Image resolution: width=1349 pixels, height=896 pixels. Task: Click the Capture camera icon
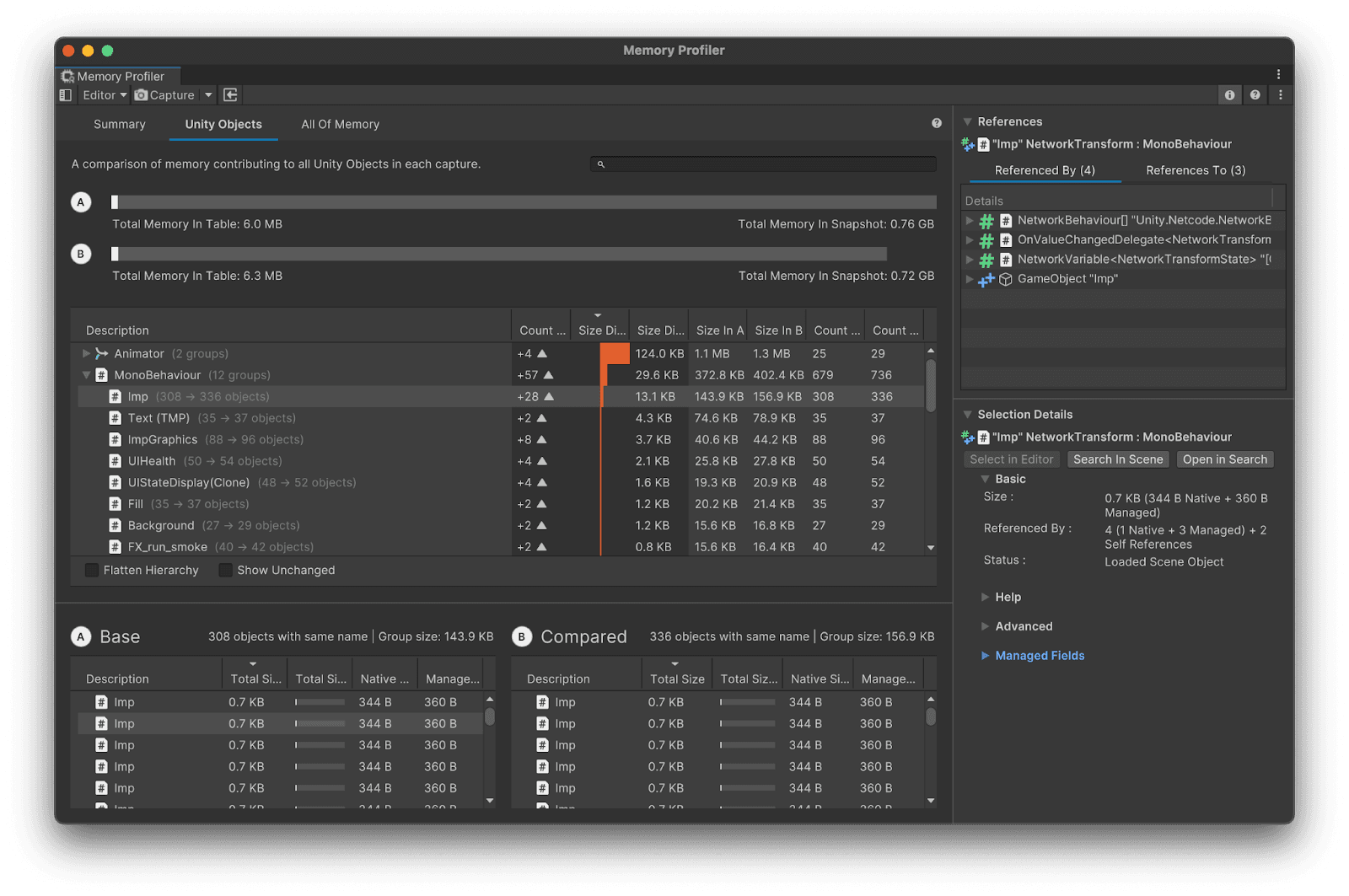pyautogui.click(x=142, y=94)
